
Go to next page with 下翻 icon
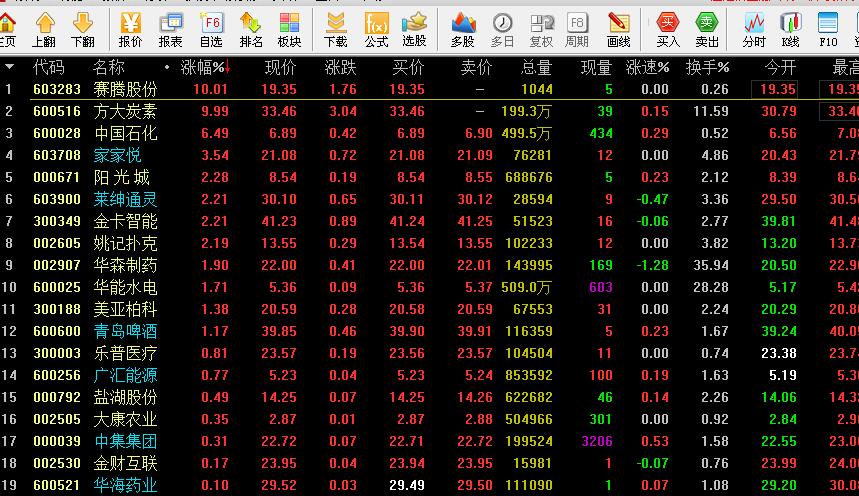click(x=83, y=29)
